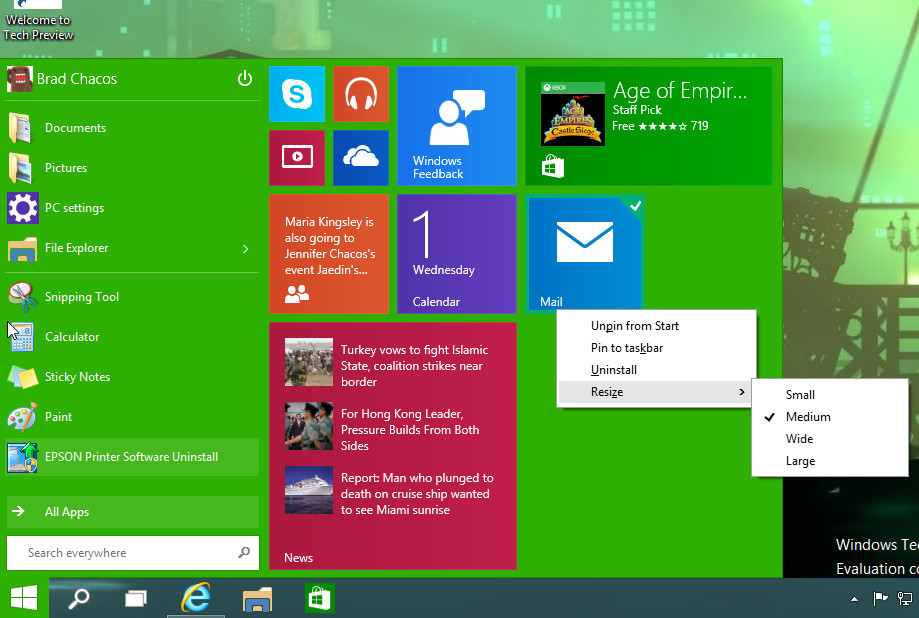Open Internet Explorer from the taskbar
The width and height of the screenshot is (919, 618).
click(196, 598)
